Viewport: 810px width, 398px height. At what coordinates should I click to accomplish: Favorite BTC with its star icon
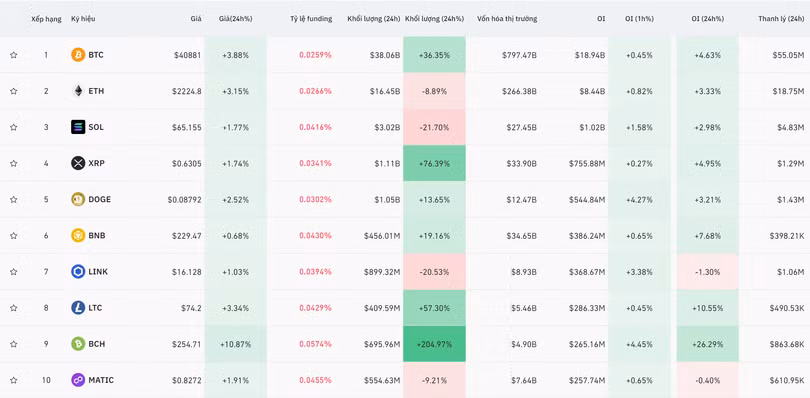pyautogui.click(x=13, y=55)
